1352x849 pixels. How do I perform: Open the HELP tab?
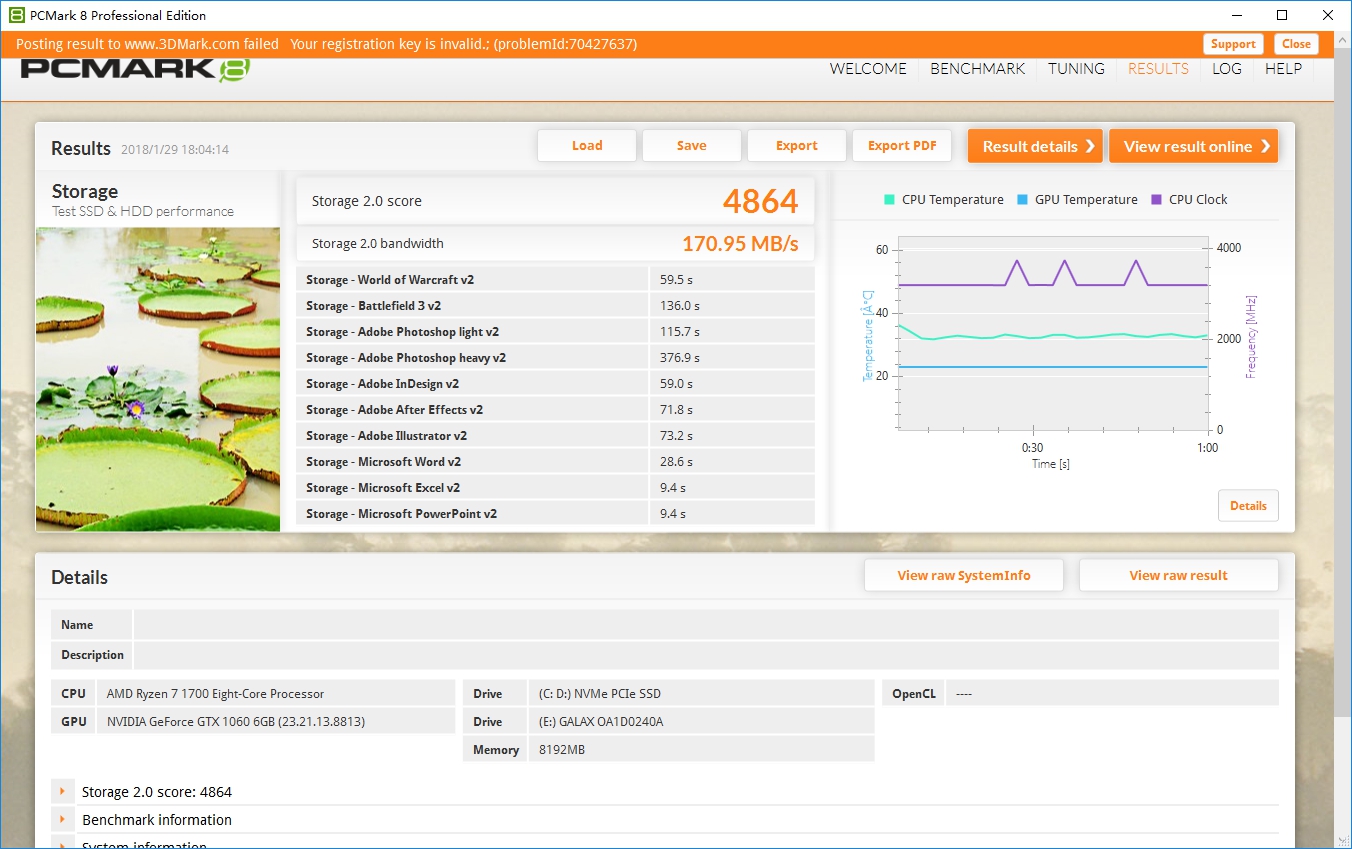tap(1283, 69)
